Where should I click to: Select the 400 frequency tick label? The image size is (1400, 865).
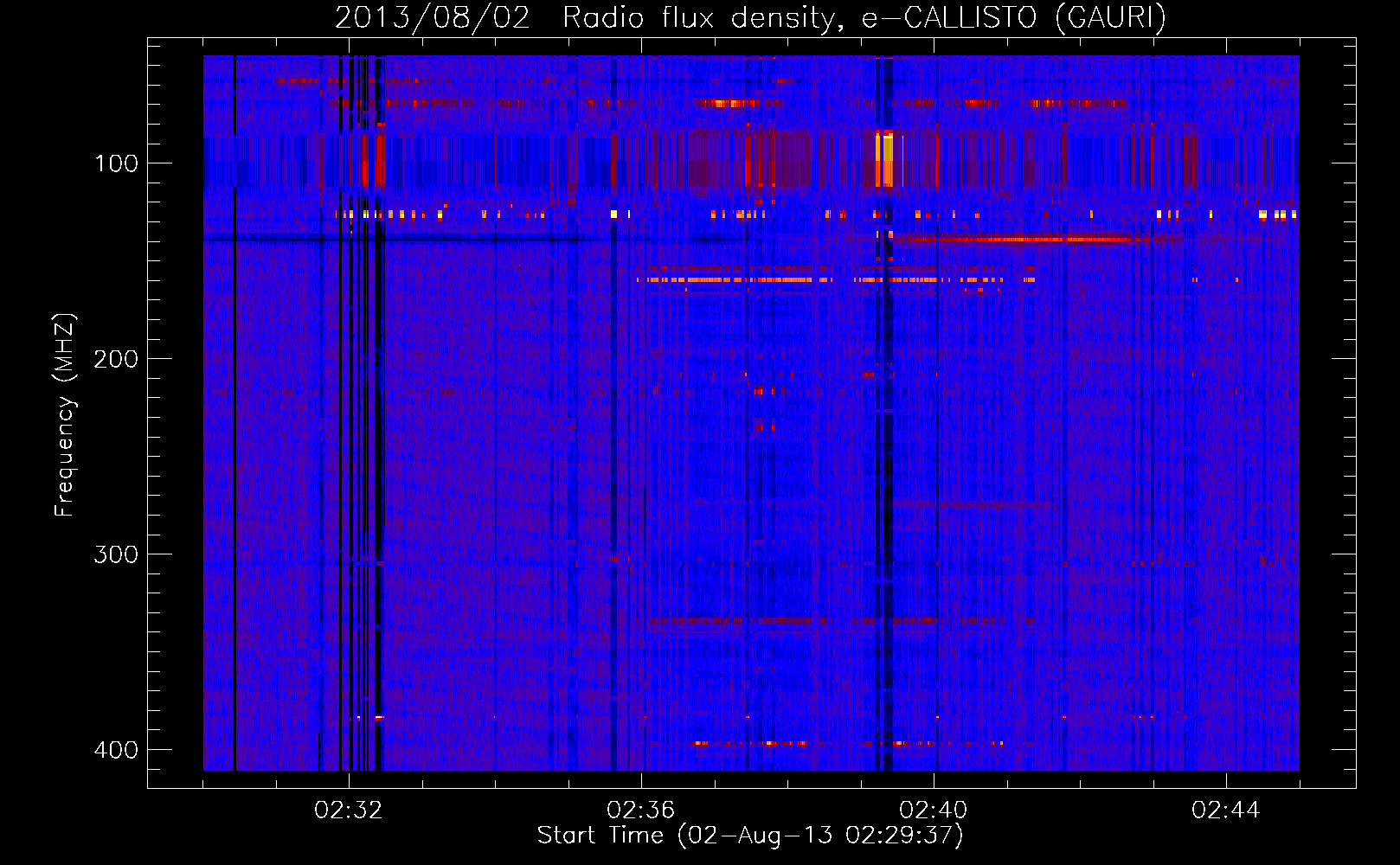point(116,750)
